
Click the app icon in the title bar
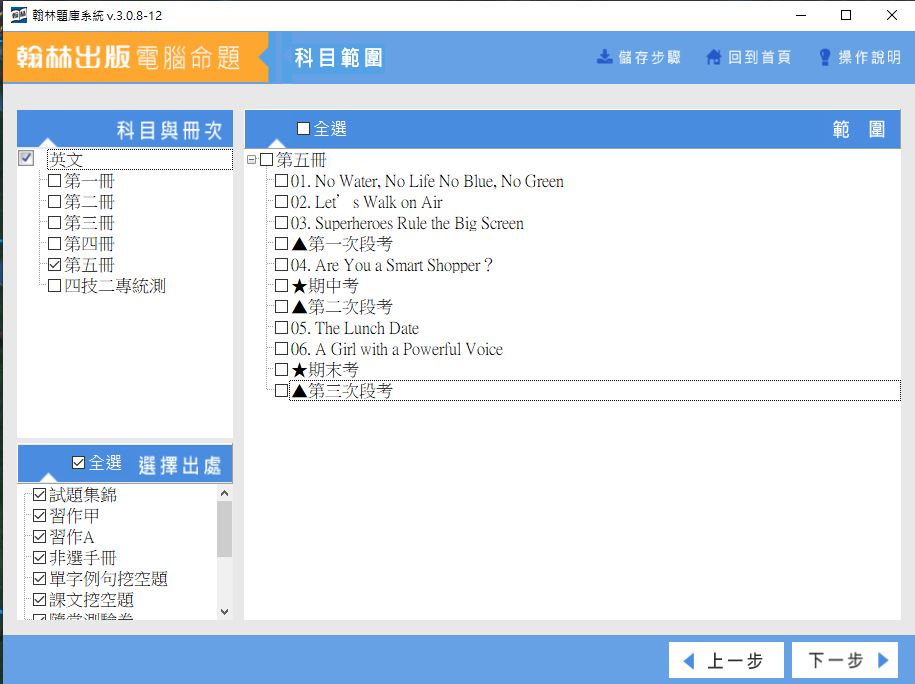(x=18, y=15)
